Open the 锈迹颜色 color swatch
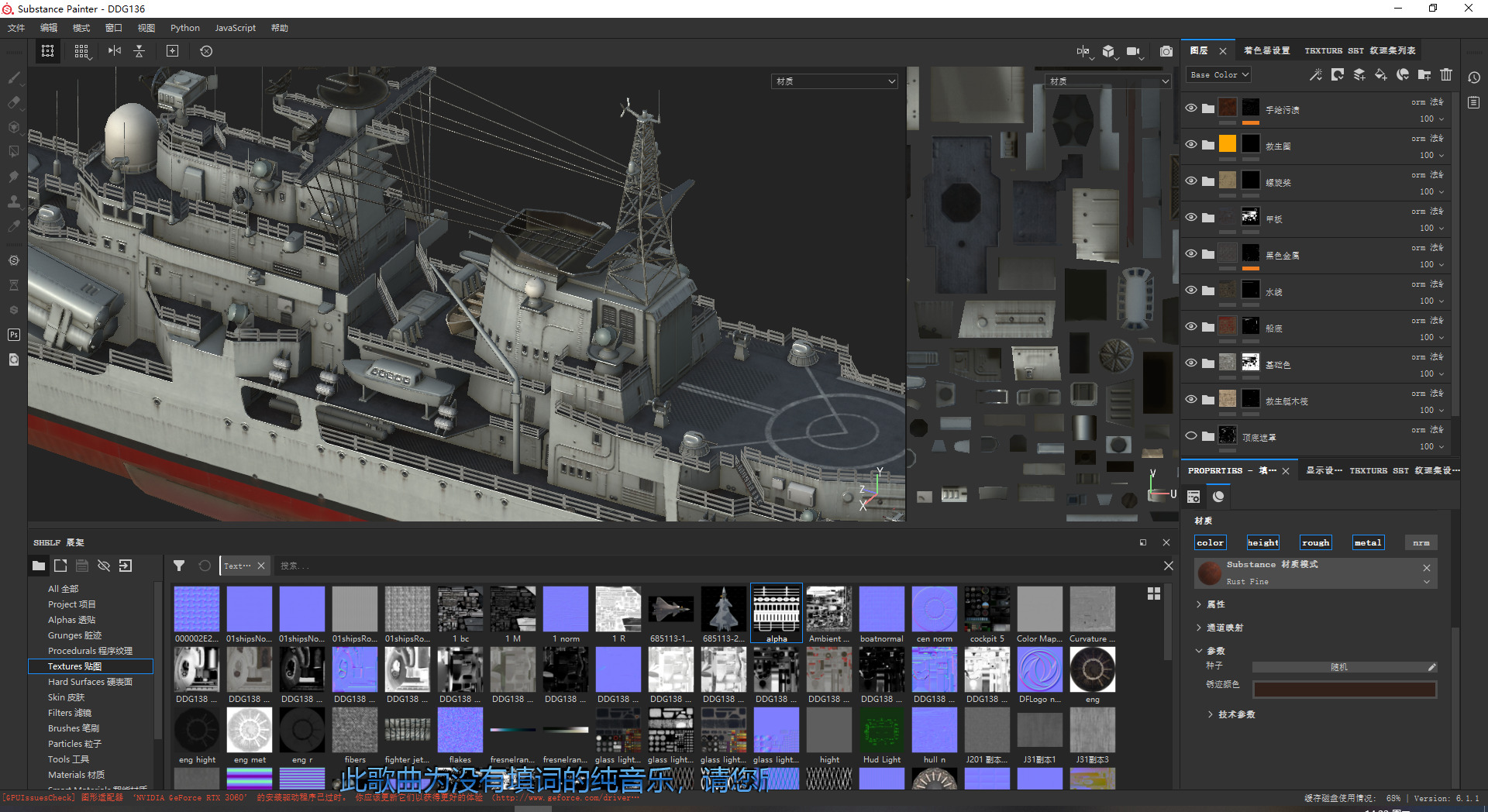1488x812 pixels. [1345, 690]
